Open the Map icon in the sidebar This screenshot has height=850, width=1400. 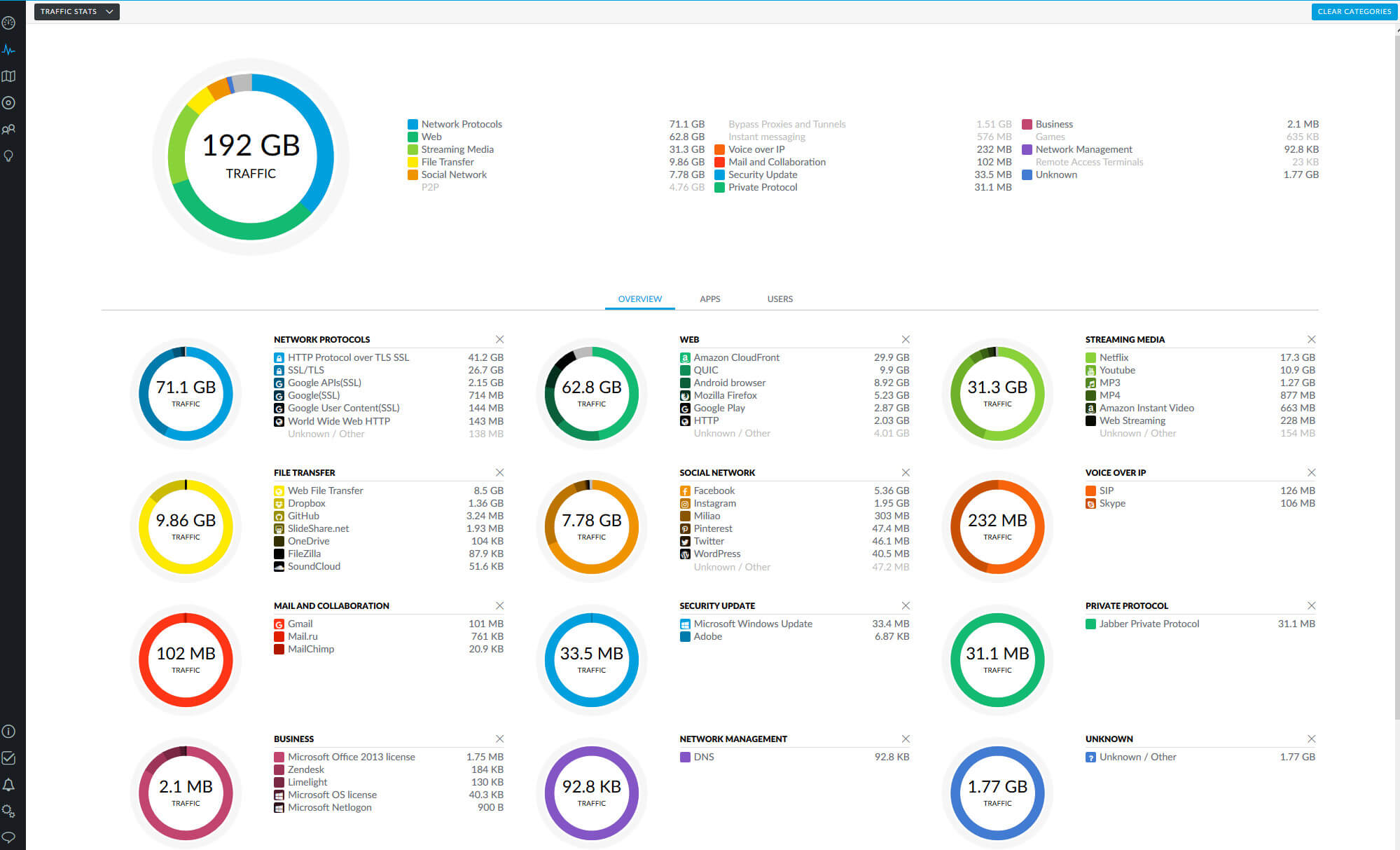pos(9,76)
